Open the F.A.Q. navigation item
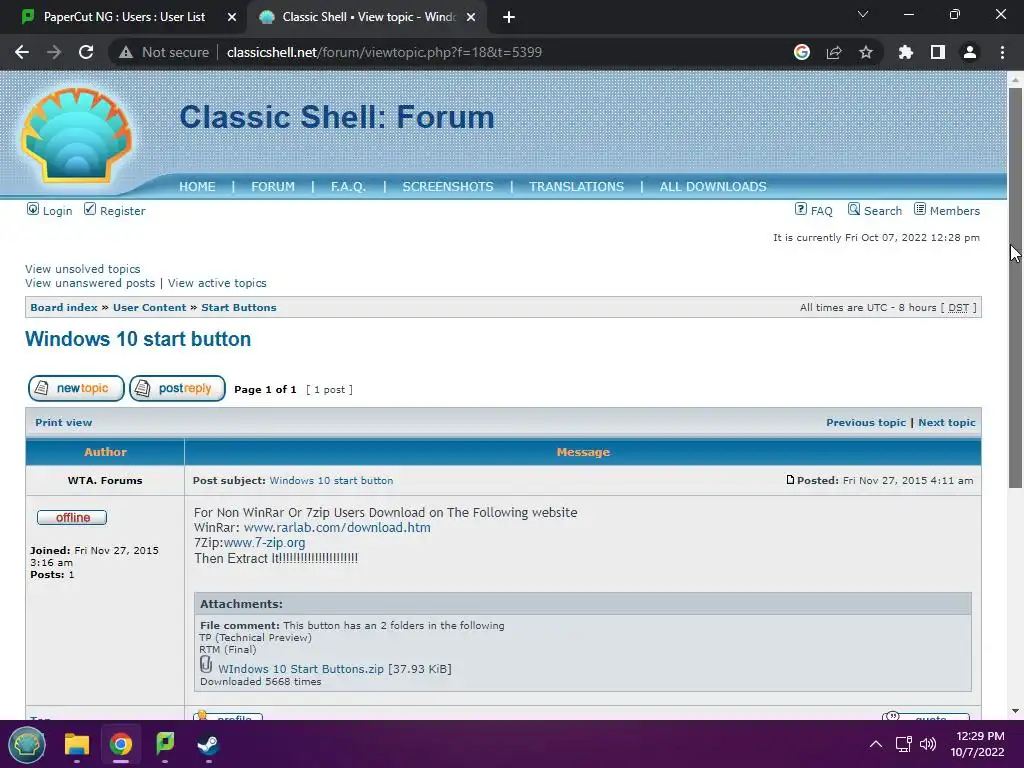Image resolution: width=1024 pixels, height=768 pixels. [348, 187]
